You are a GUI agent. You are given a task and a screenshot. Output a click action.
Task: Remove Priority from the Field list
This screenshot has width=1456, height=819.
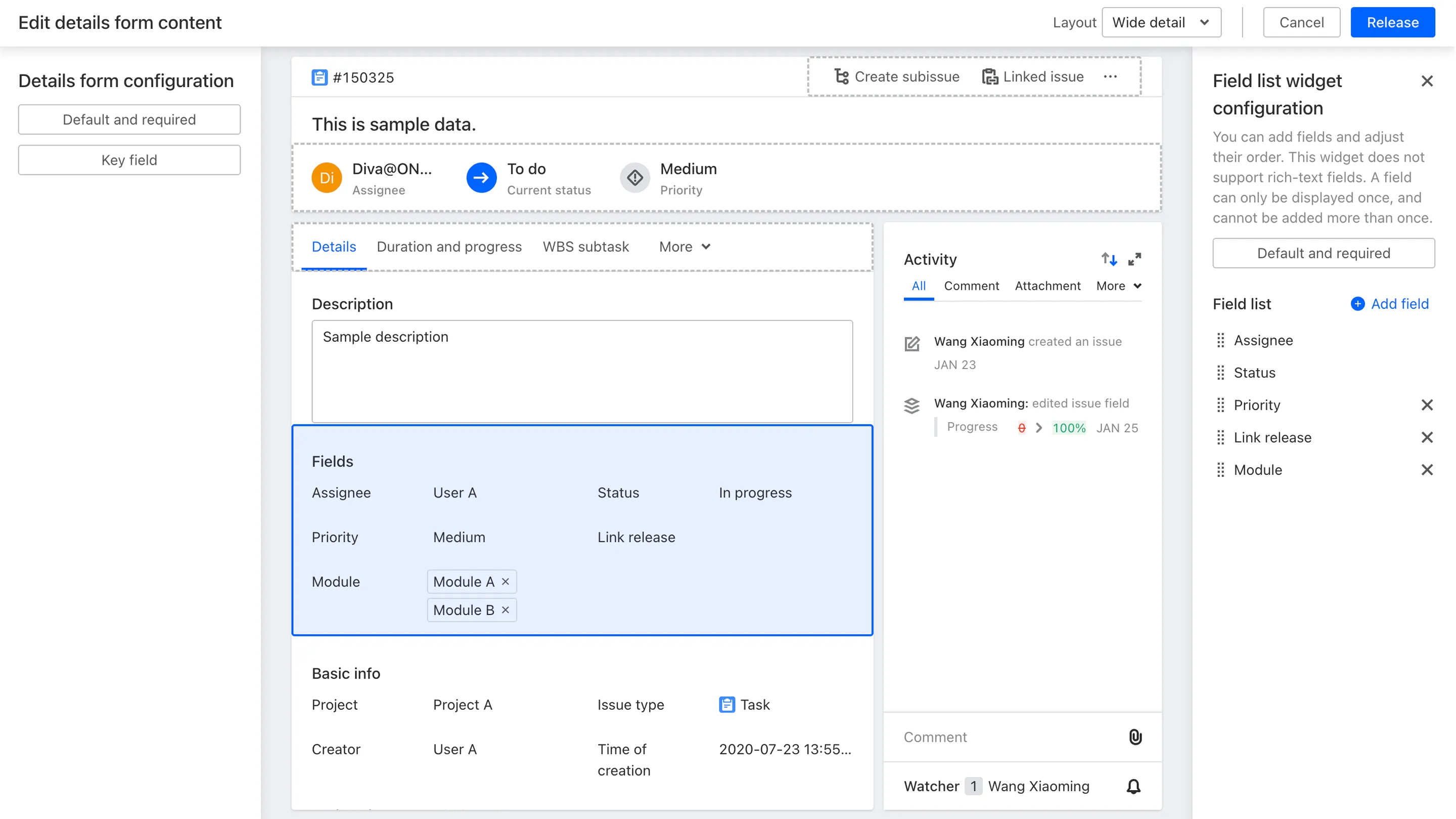(1428, 404)
